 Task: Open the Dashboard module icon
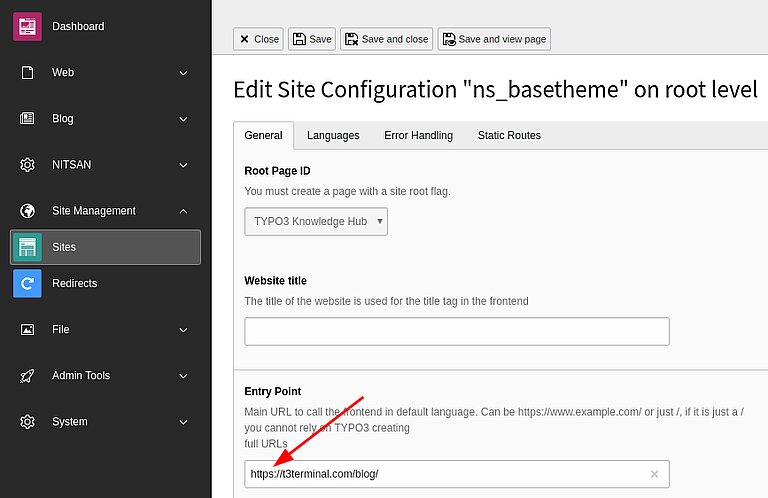click(x=27, y=26)
